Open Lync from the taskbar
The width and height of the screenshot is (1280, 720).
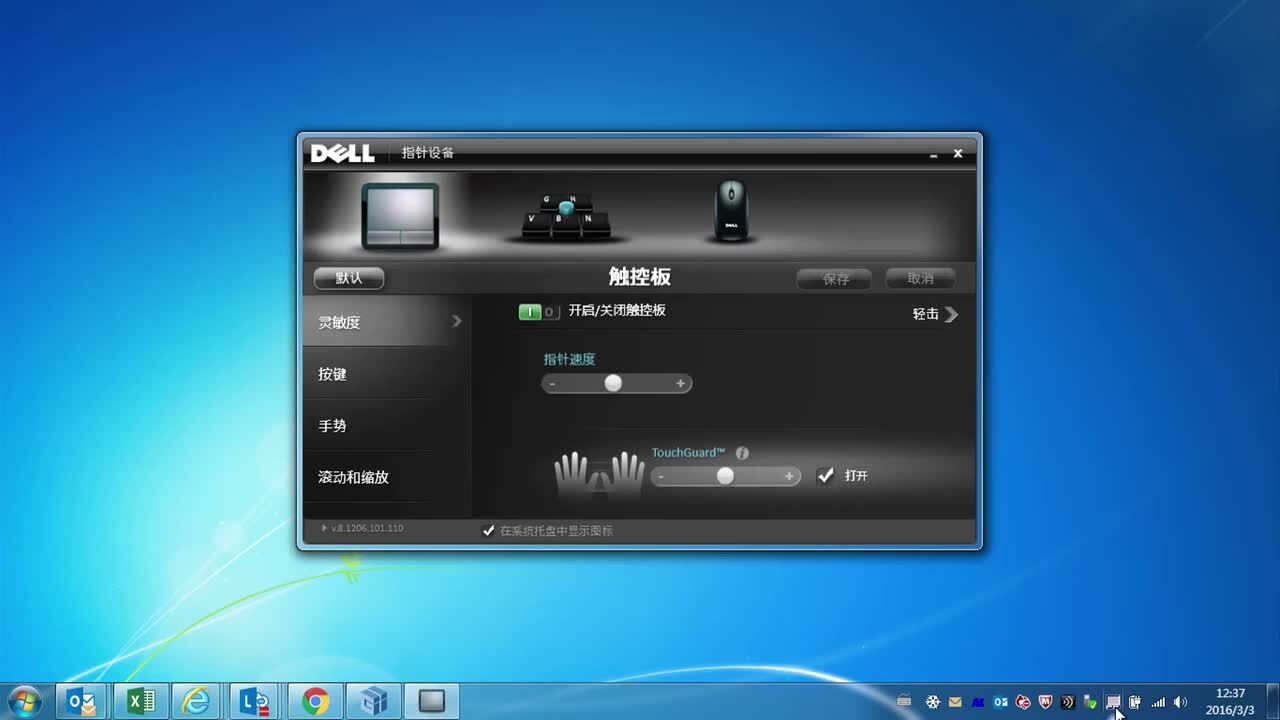click(256, 702)
